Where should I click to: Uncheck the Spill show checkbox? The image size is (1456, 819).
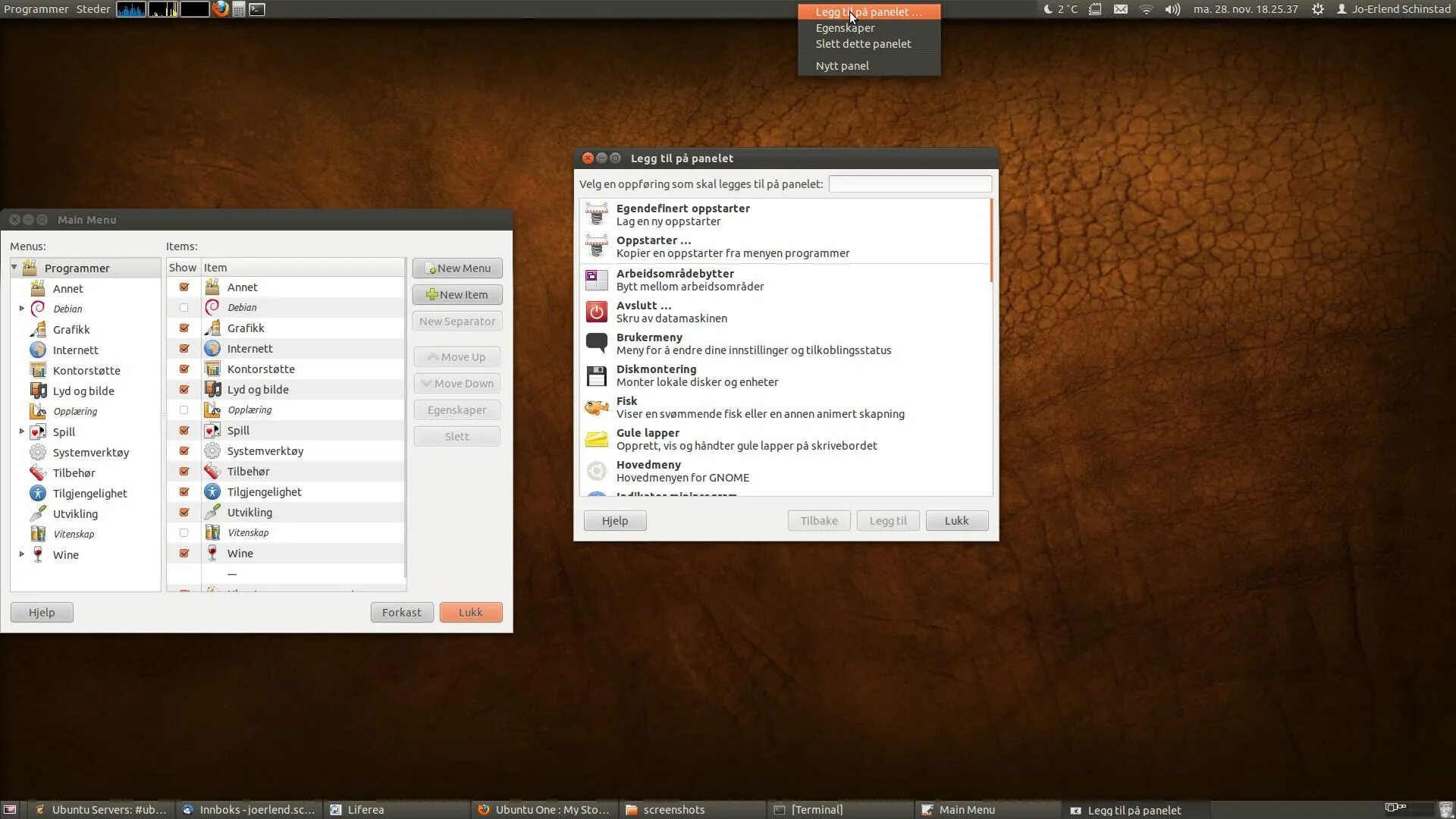pyautogui.click(x=184, y=431)
